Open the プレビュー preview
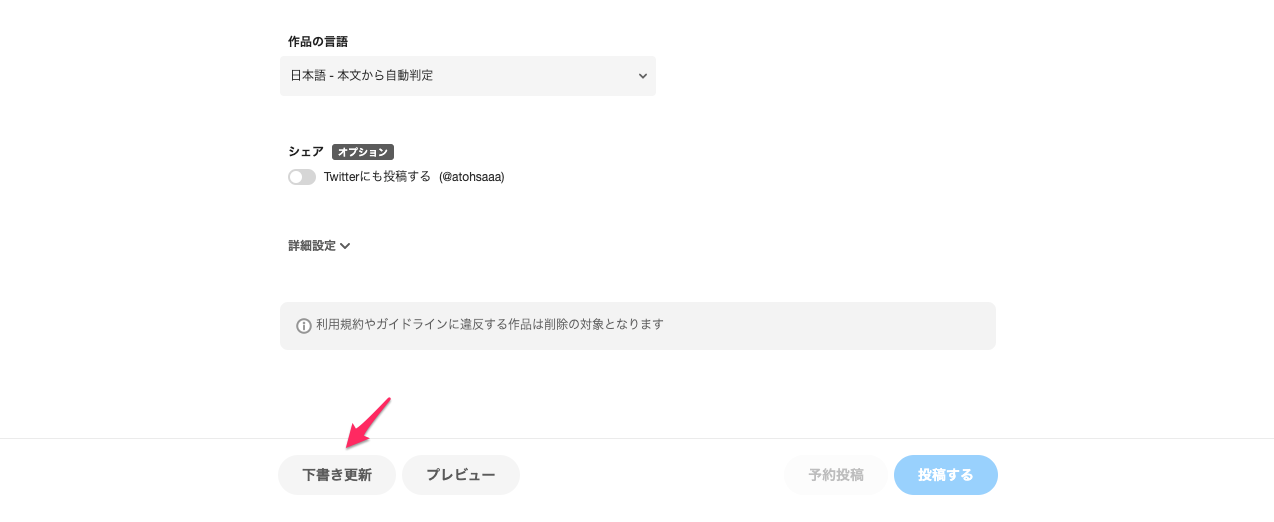This screenshot has height=522, width=1274. 461,475
